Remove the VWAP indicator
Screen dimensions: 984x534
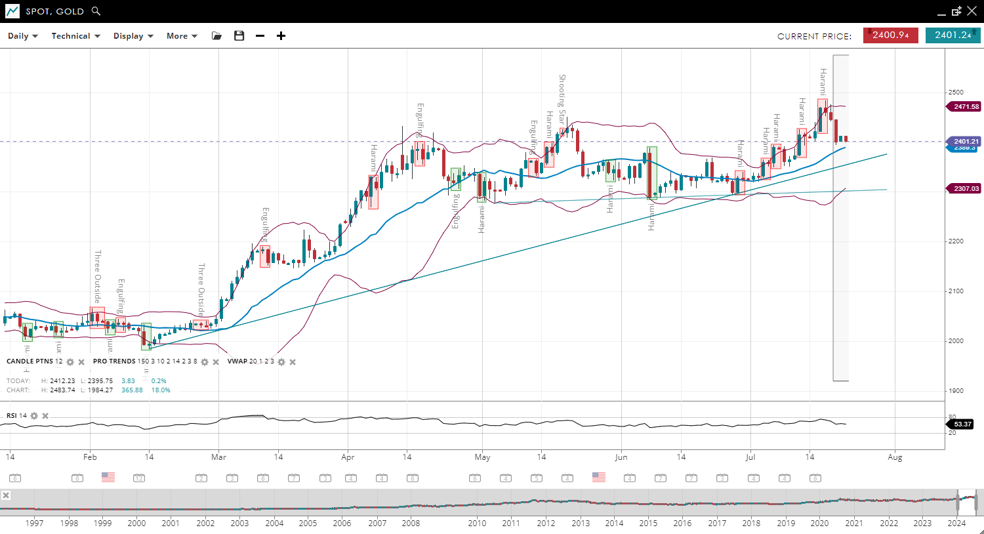[293, 362]
